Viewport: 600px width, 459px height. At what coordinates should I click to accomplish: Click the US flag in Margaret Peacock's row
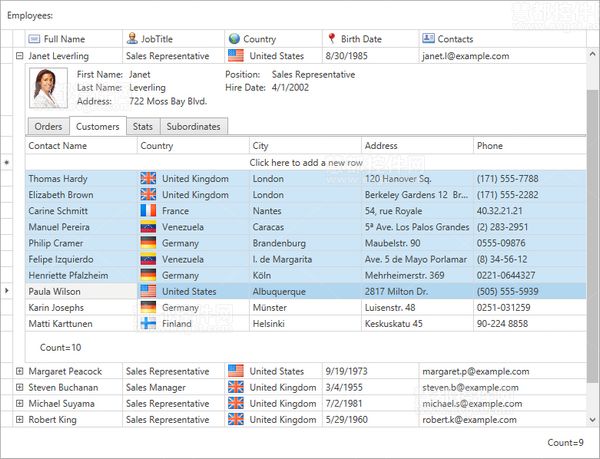click(236, 371)
